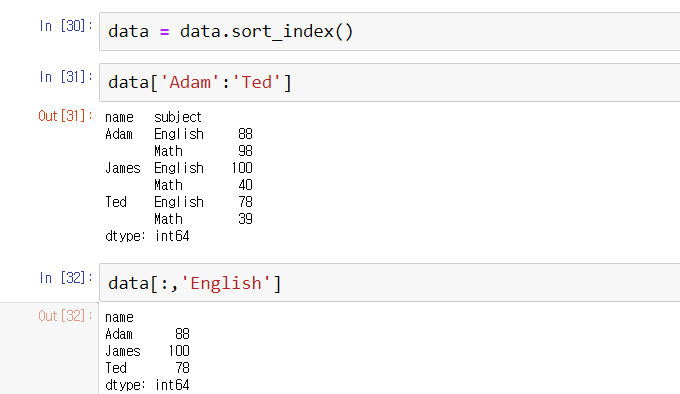The height and width of the screenshot is (394, 680).
Task: Click 'Ted' in Out[31] output
Action: 116,202
